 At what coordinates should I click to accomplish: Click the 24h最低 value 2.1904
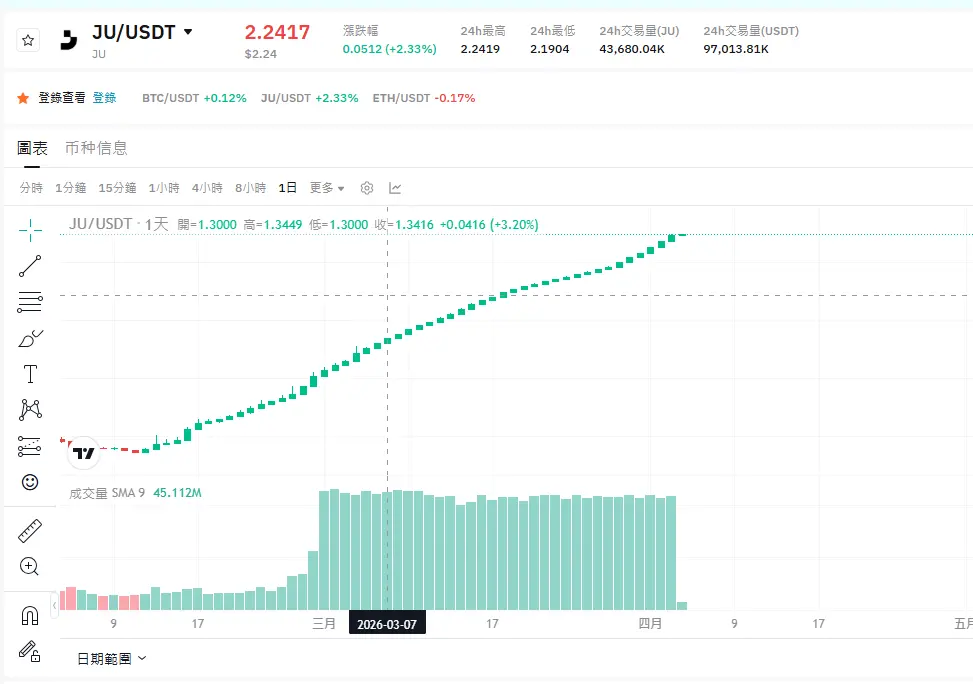550,49
